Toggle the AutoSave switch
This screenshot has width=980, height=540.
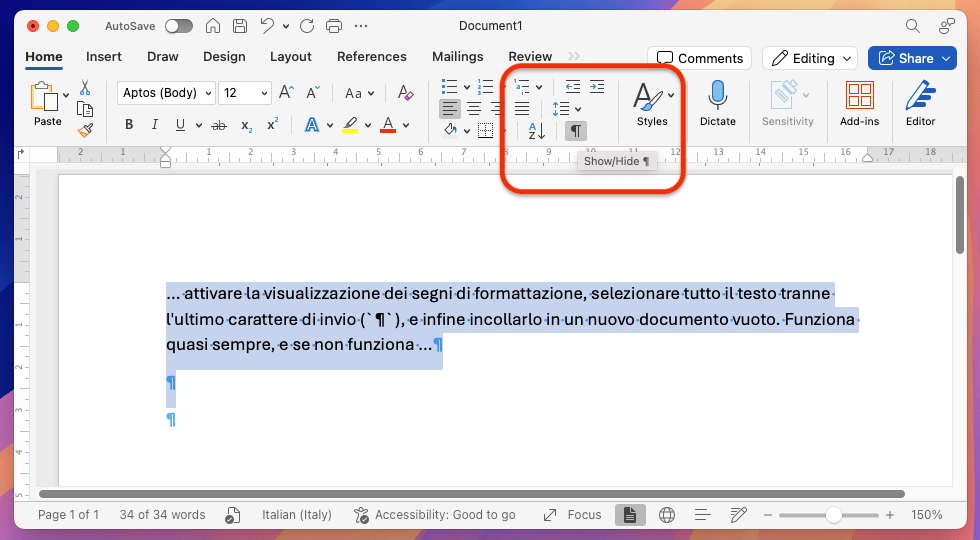[x=178, y=26]
